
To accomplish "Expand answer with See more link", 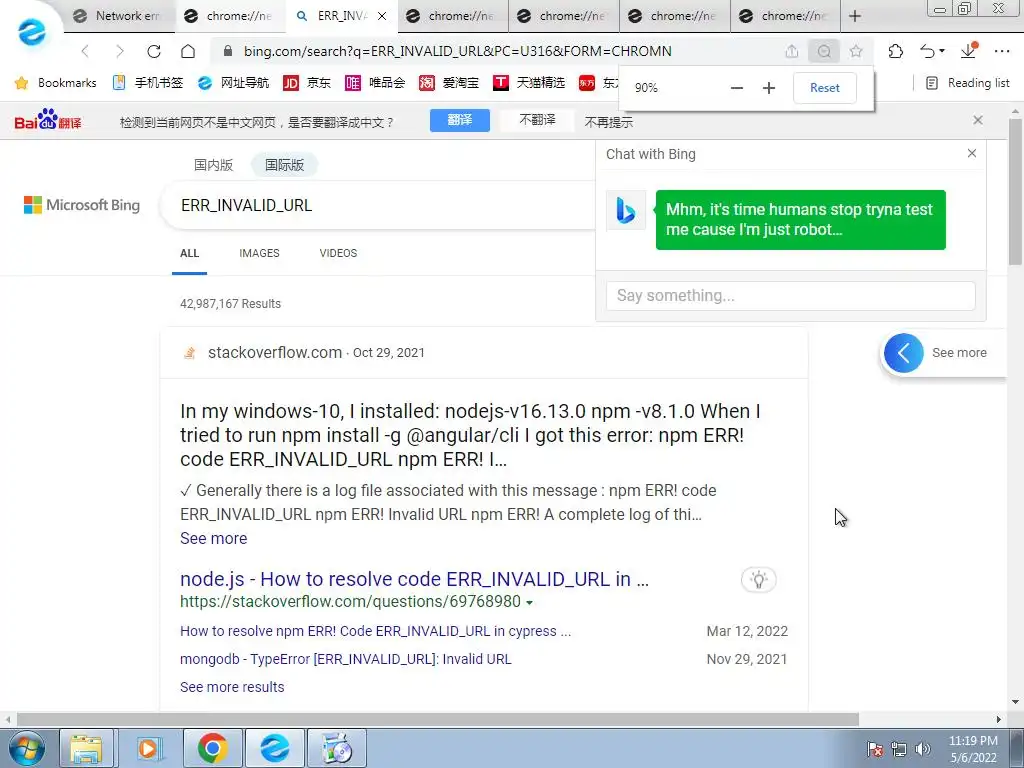I will point(214,539).
